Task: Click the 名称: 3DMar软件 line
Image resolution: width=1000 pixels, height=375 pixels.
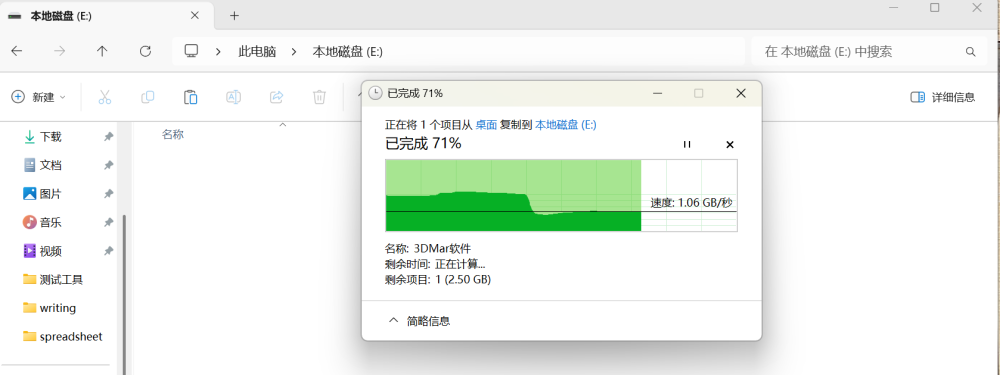Action: click(428, 248)
